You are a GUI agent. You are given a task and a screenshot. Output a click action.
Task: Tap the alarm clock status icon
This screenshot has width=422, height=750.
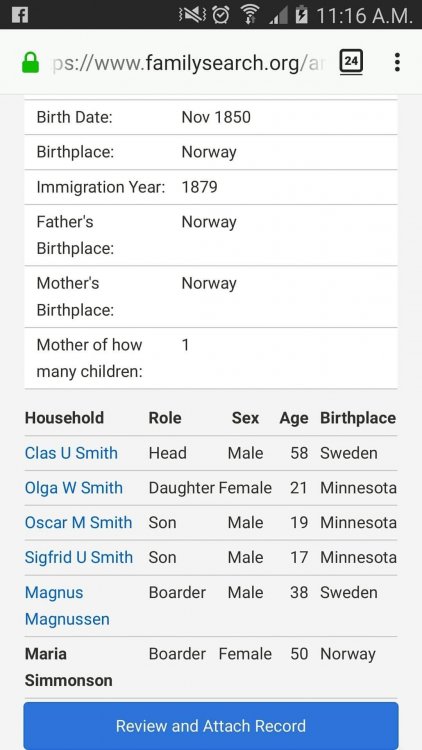coord(221,15)
